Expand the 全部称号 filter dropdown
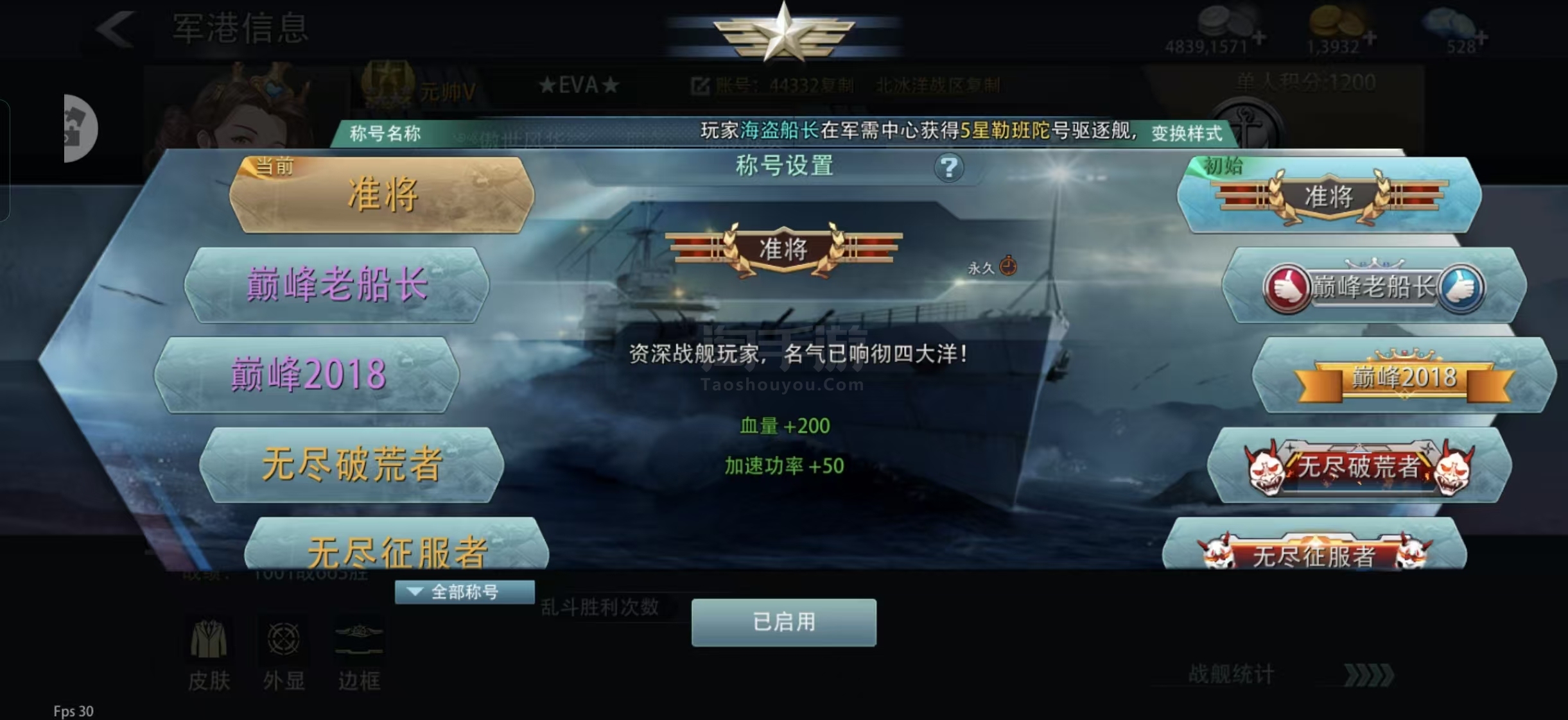The image size is (1568, 720). point(465,592)
